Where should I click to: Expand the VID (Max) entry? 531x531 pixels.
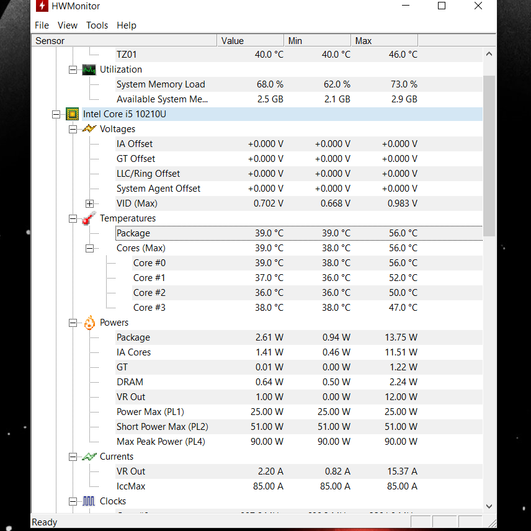[x=89, y=204]
